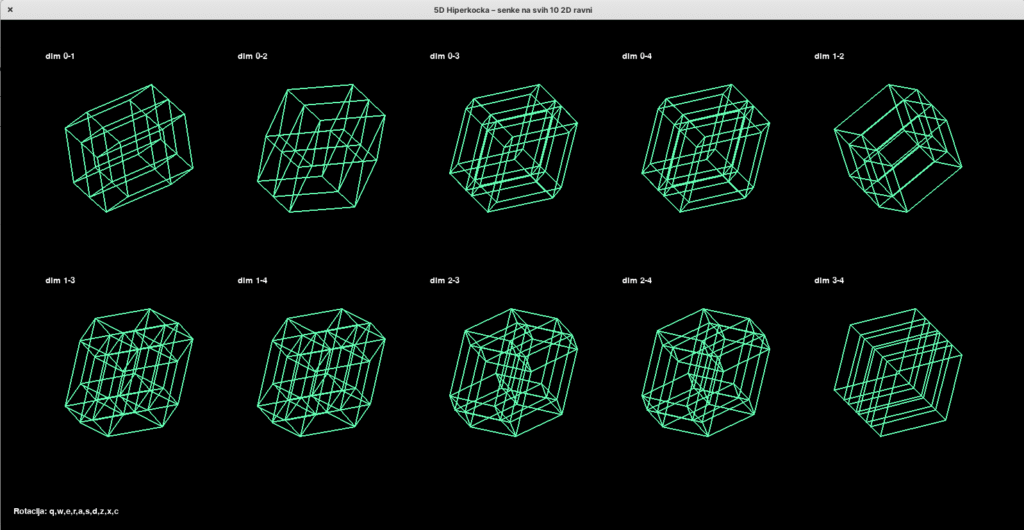Viewport: 1024px width, 530px height.
Task: Click the 'dim 1-3' label
Action: click(60, 281)
